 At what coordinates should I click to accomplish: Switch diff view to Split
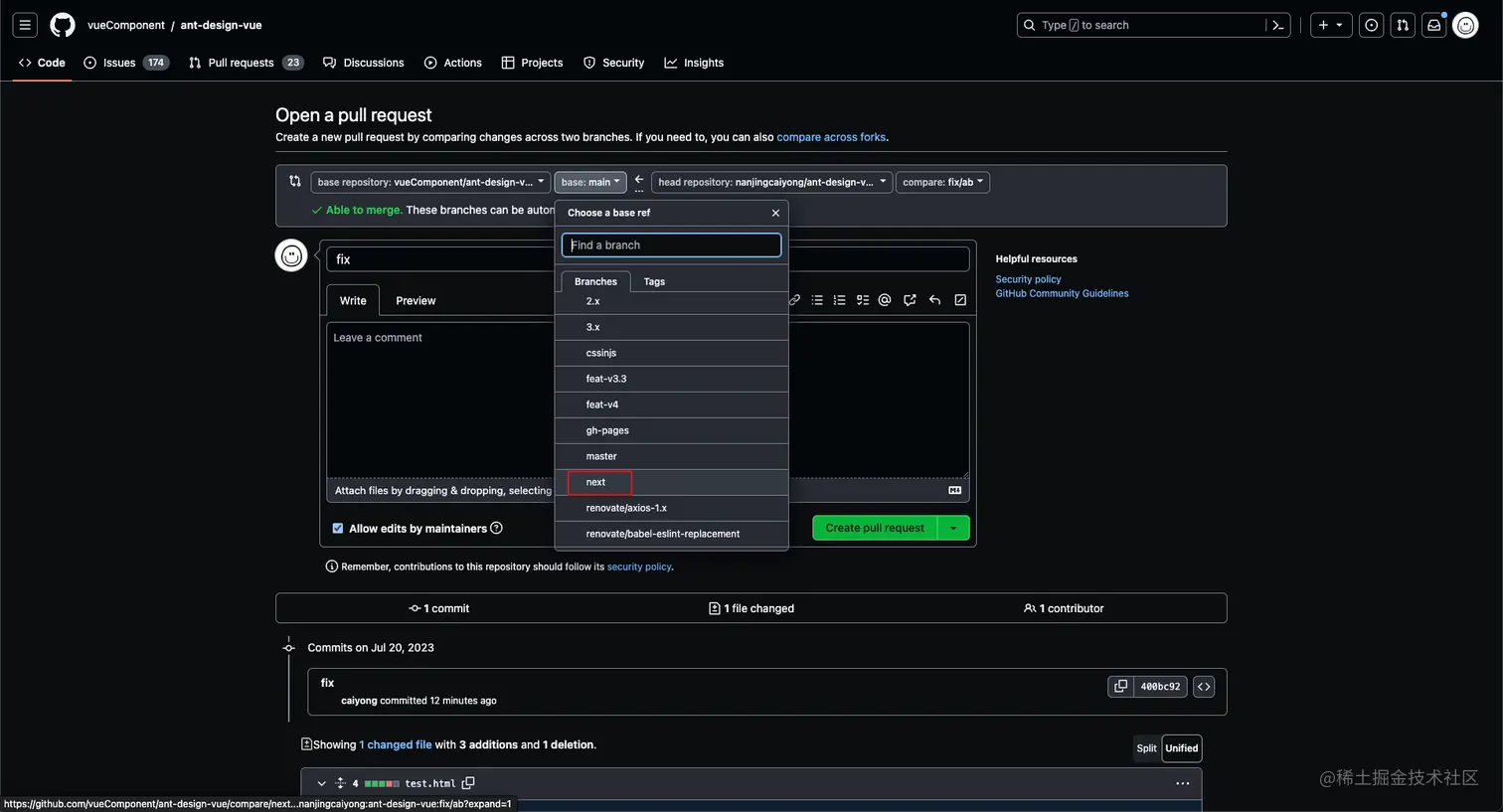click(1146, 748)
